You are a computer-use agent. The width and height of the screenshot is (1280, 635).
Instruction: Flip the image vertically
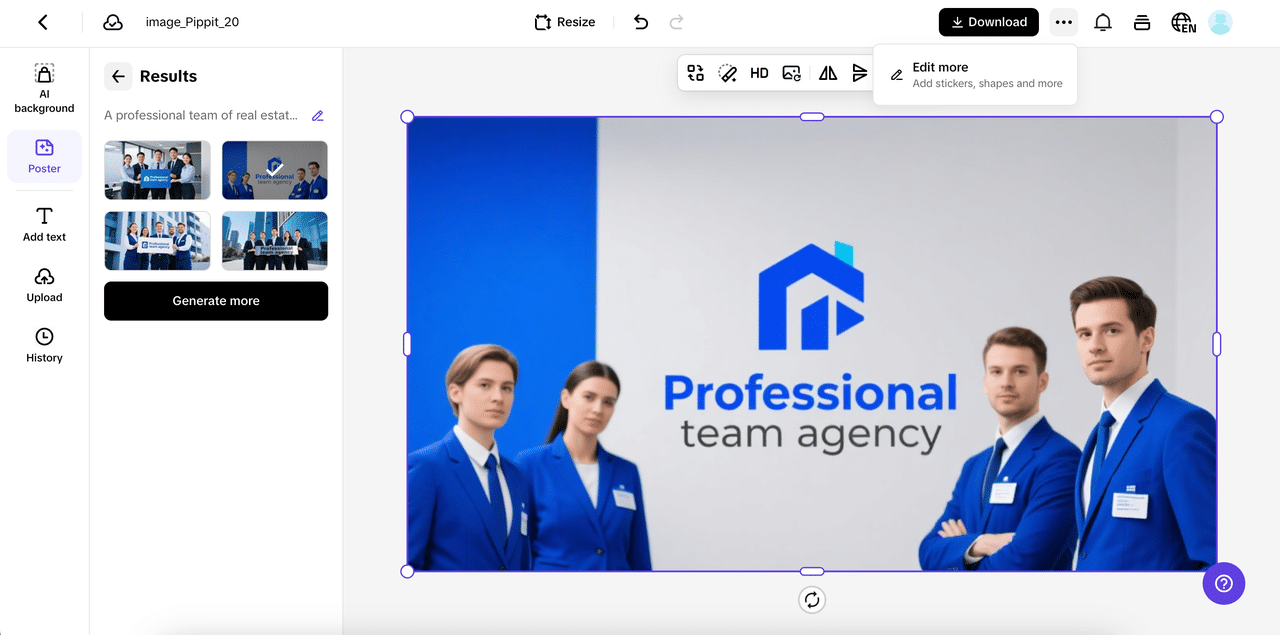click(x=860, y=73)
